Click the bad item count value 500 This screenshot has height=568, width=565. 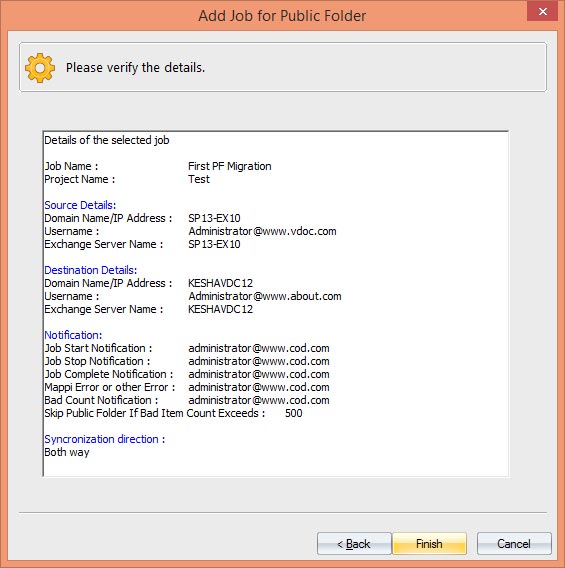[293, 413]
